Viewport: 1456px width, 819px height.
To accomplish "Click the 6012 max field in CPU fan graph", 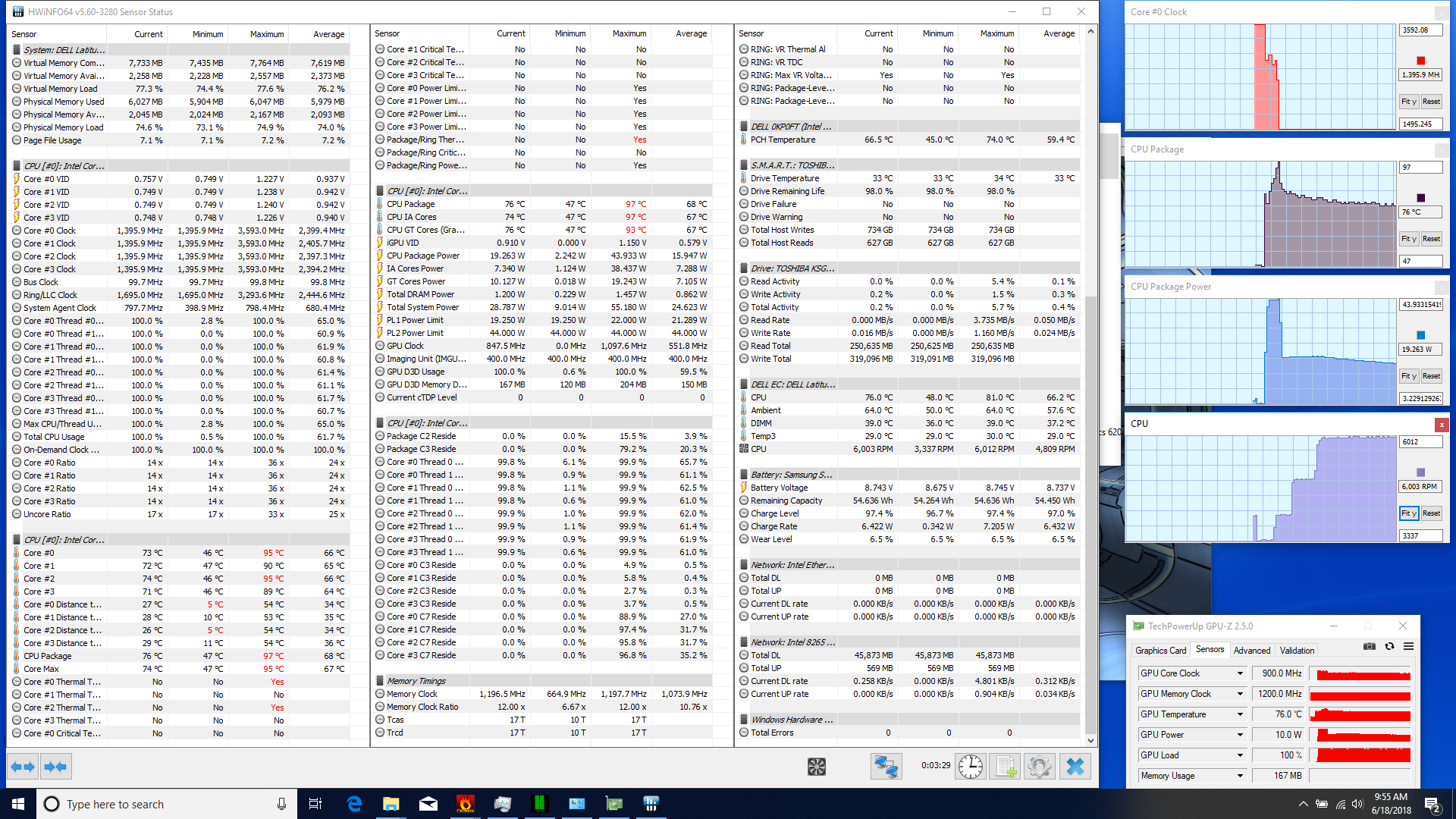I will [x=1420, y=442].
